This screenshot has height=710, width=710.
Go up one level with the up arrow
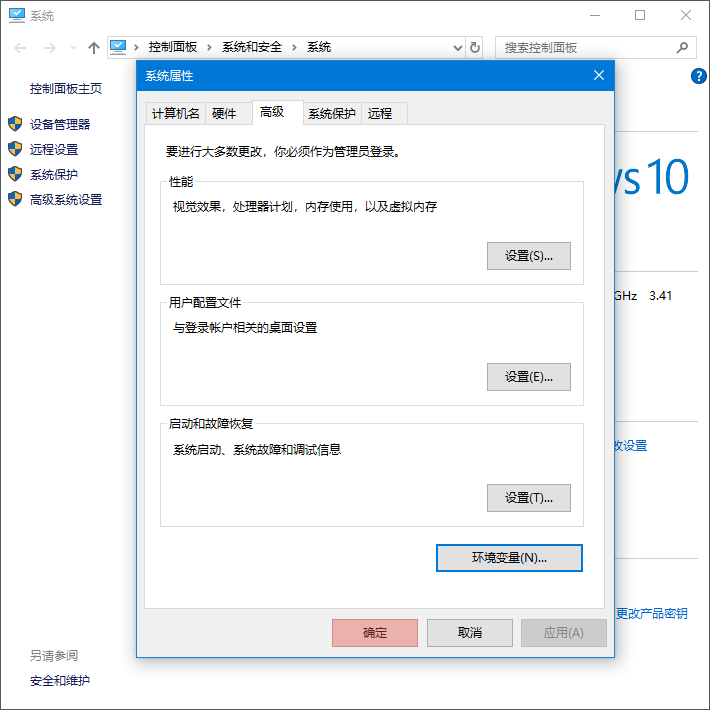(x=94, y=48)
